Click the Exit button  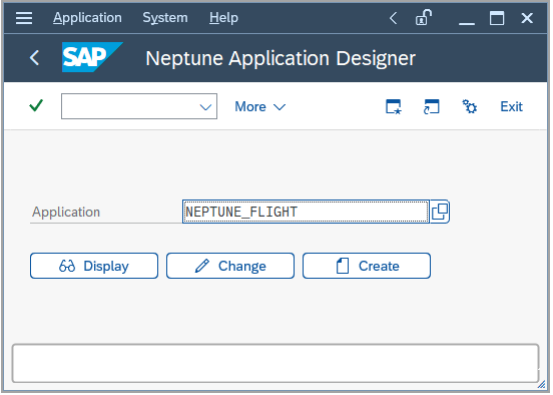pyautogui.click(x=511, y=107)
